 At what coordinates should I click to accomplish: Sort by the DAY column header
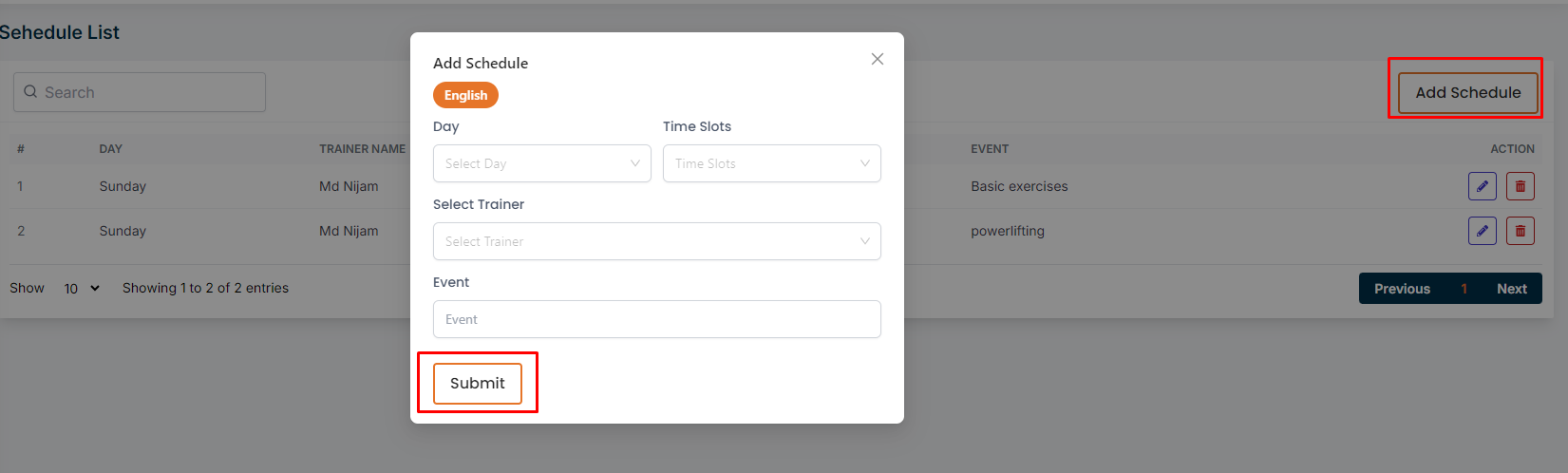[111, 149]
